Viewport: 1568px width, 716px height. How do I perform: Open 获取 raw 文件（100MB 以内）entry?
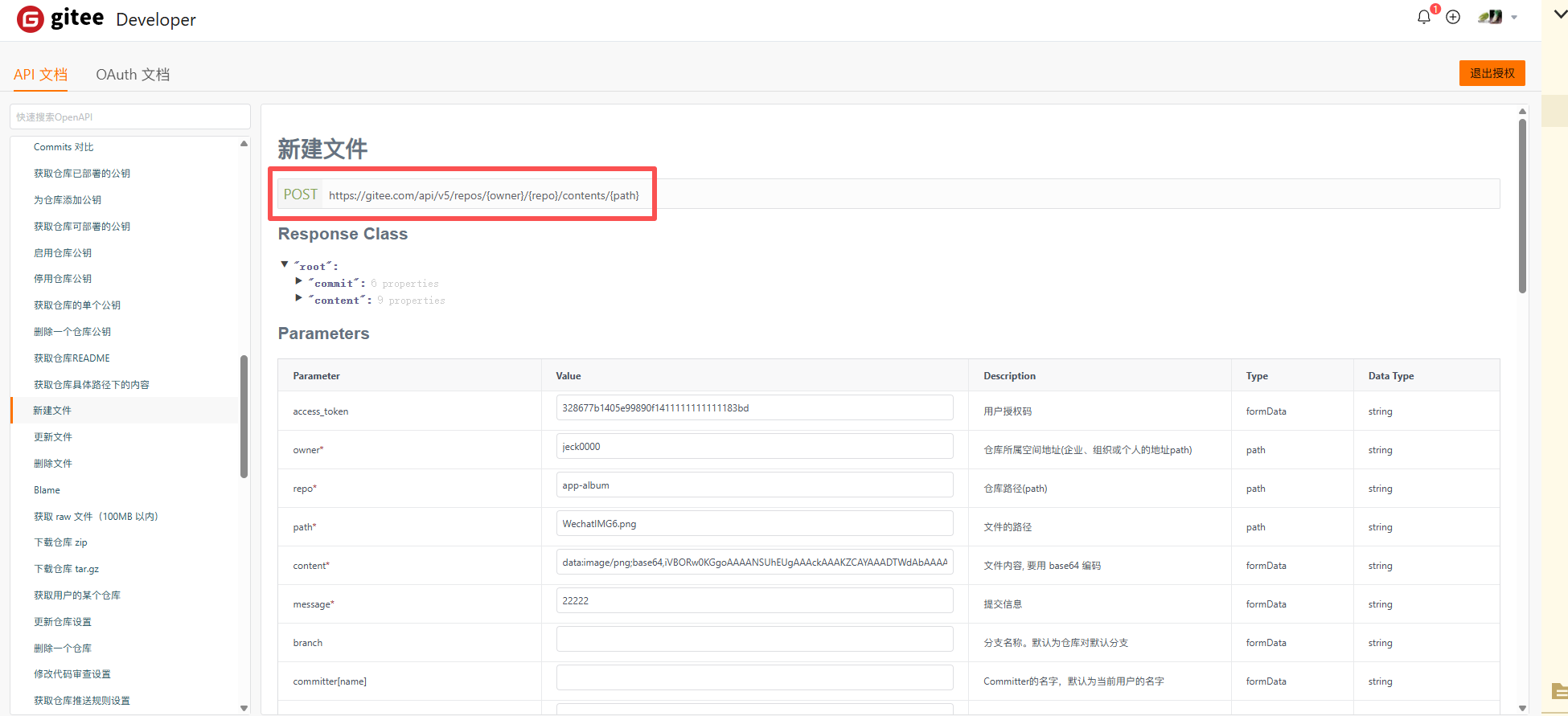[96, 517]
